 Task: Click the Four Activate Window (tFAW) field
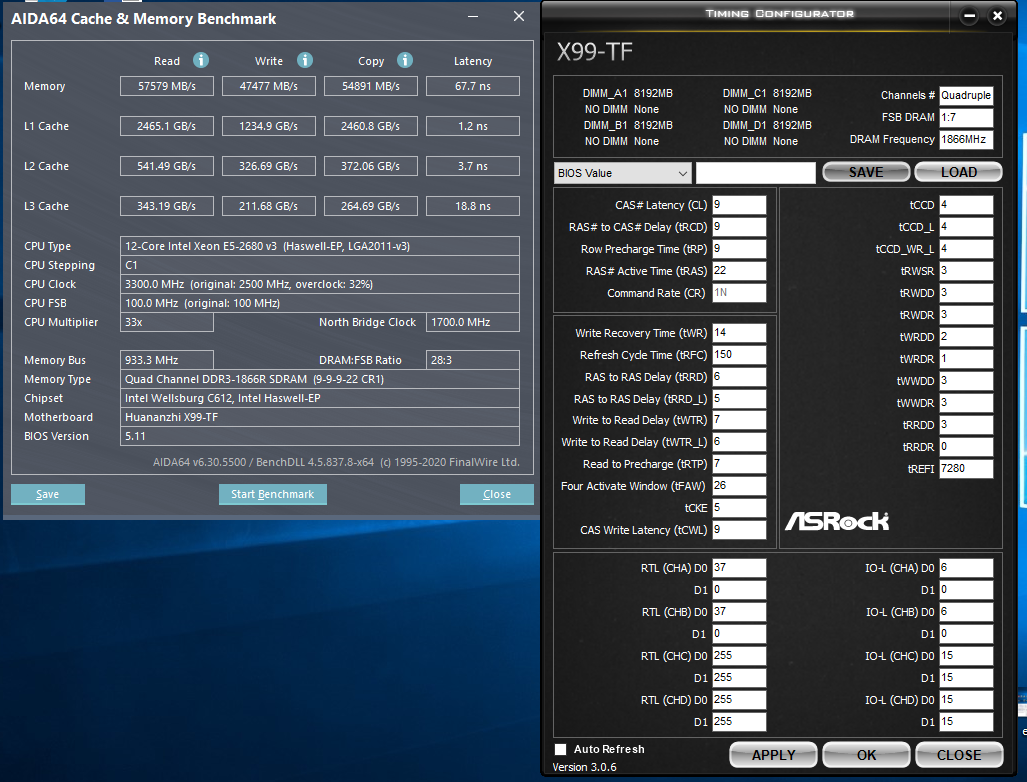coord(739,486)
